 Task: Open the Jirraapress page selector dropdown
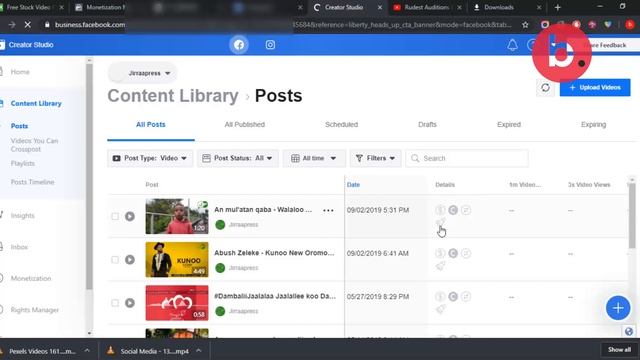[142, 73]
